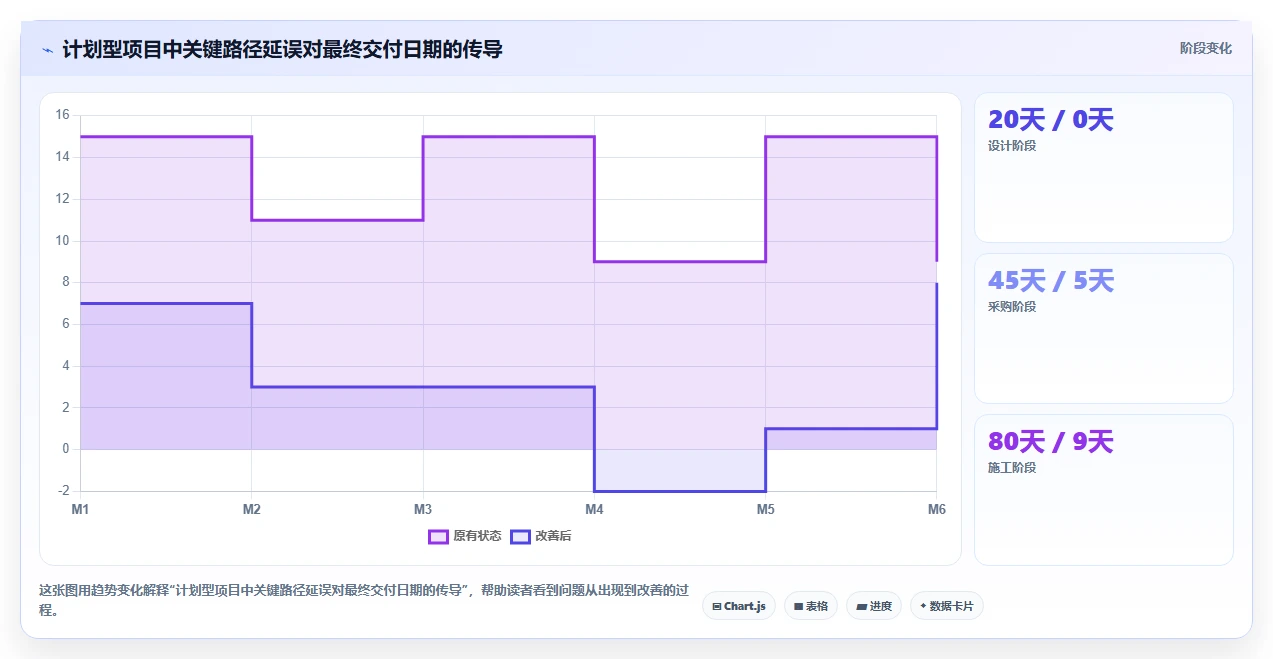Click the M5 x-axis label
1273x659 pixels.
tap(765, 510)
